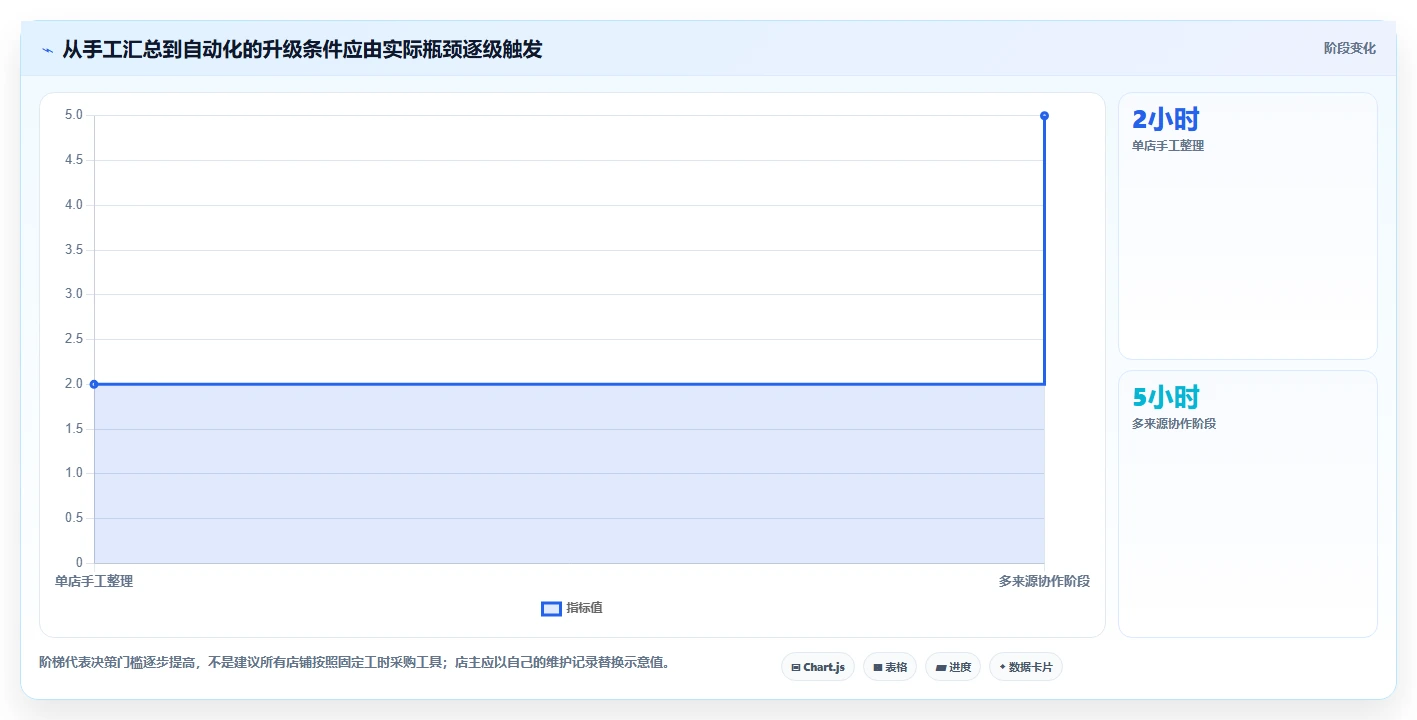Click the 5小时 card value
1417x720 pixels.
1166,397
